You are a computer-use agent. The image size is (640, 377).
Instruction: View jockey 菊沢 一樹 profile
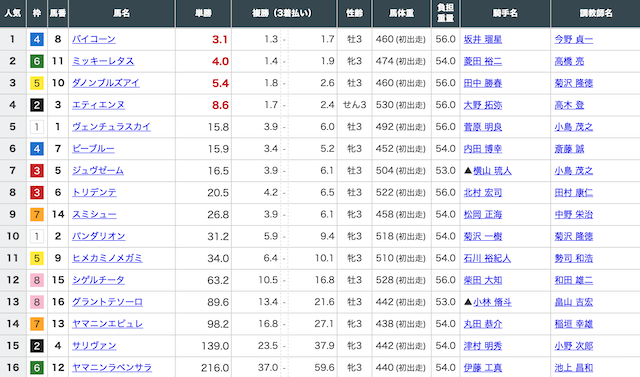pos(483,237)
